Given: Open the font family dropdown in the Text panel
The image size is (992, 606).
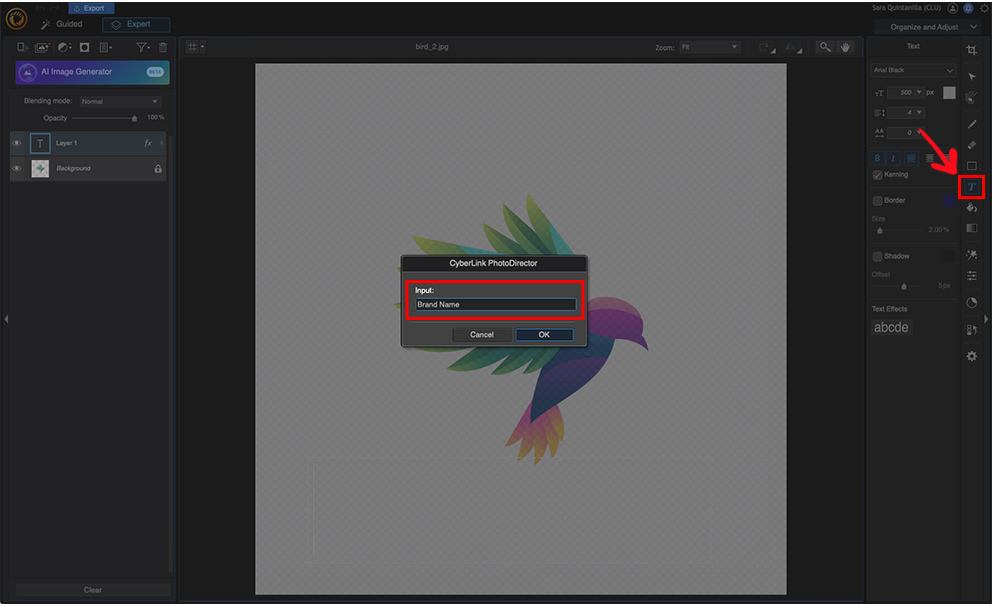Looking at the screenshot, I should pos(912,69).
